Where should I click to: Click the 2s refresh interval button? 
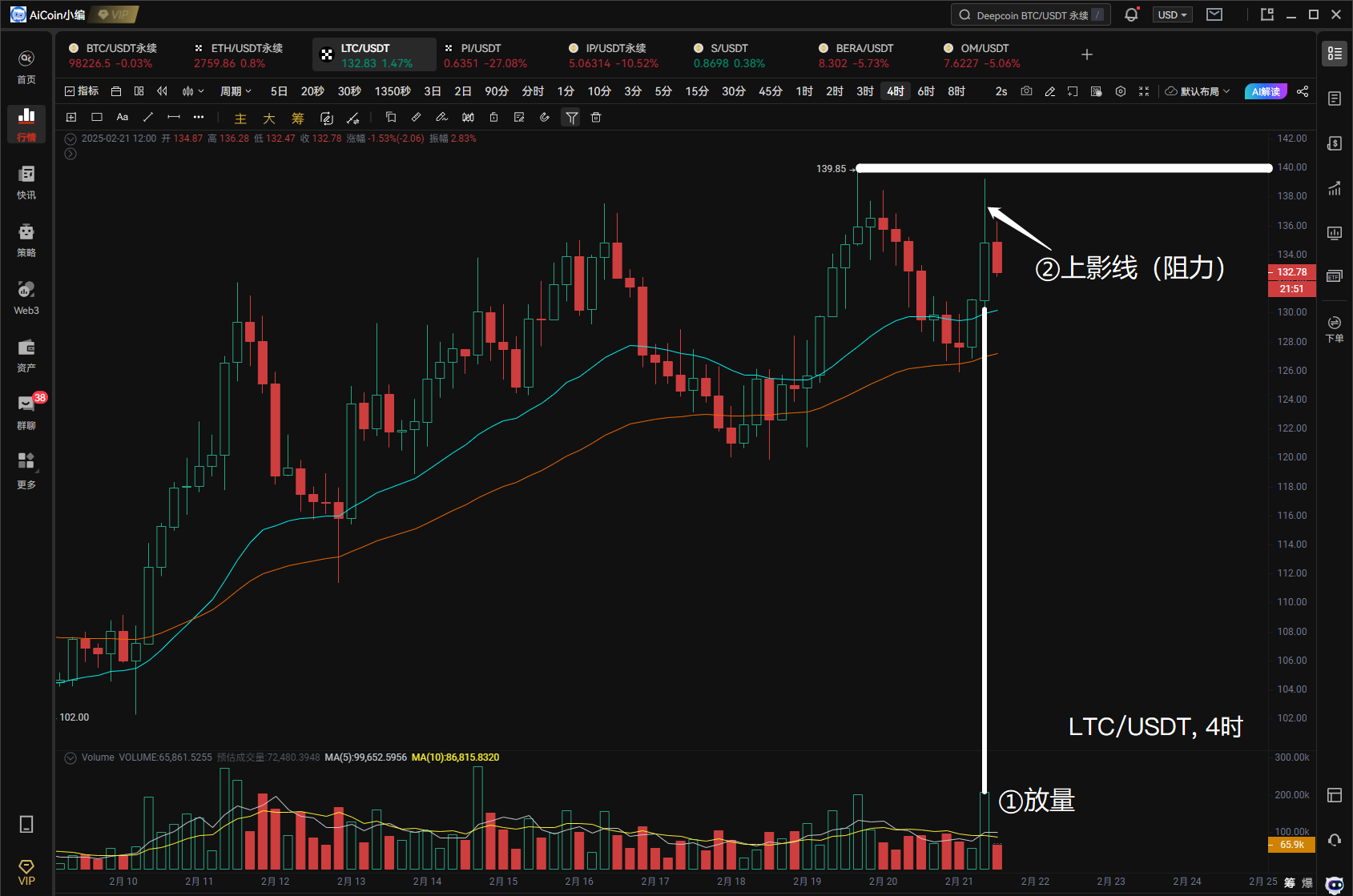1001,91
